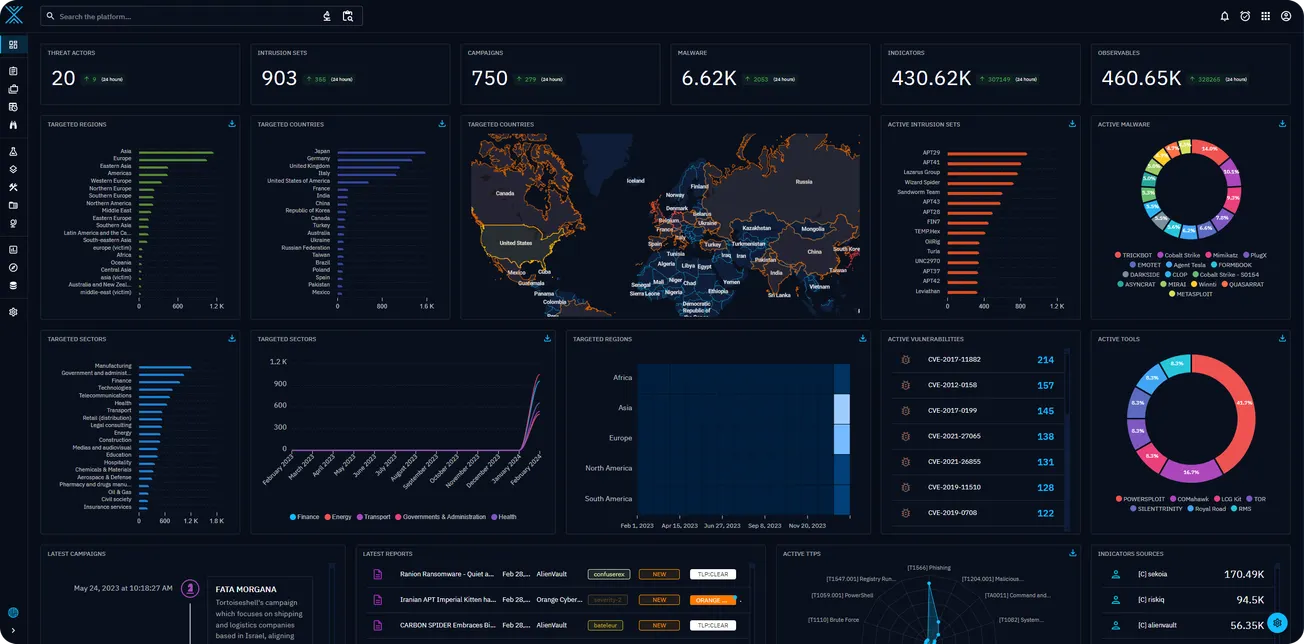1304x644 pixels.
Task: Open the Analyses clipboard sidebar icon
Action: 13,71
